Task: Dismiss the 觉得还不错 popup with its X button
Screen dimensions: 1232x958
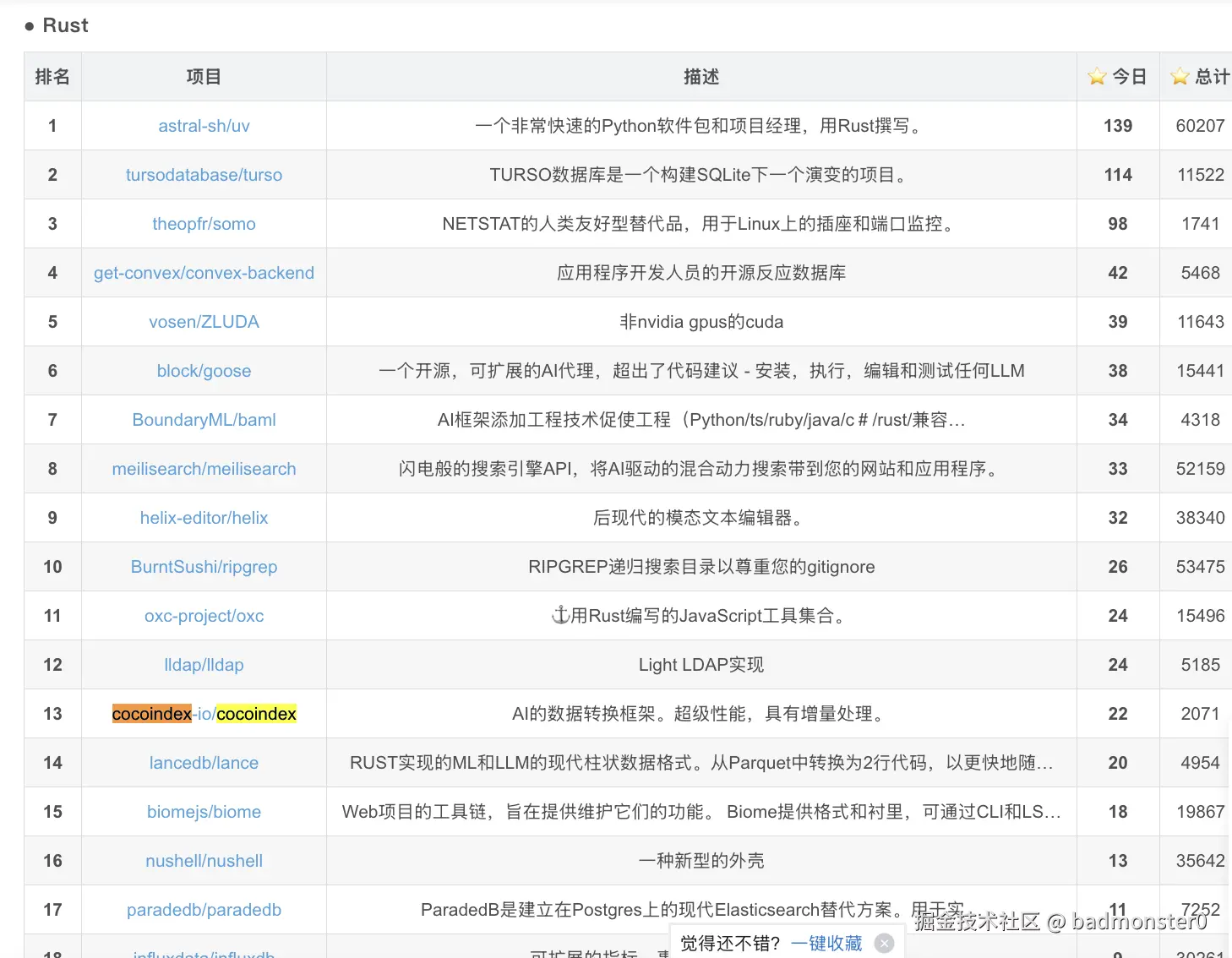Action: click(884, 943)
